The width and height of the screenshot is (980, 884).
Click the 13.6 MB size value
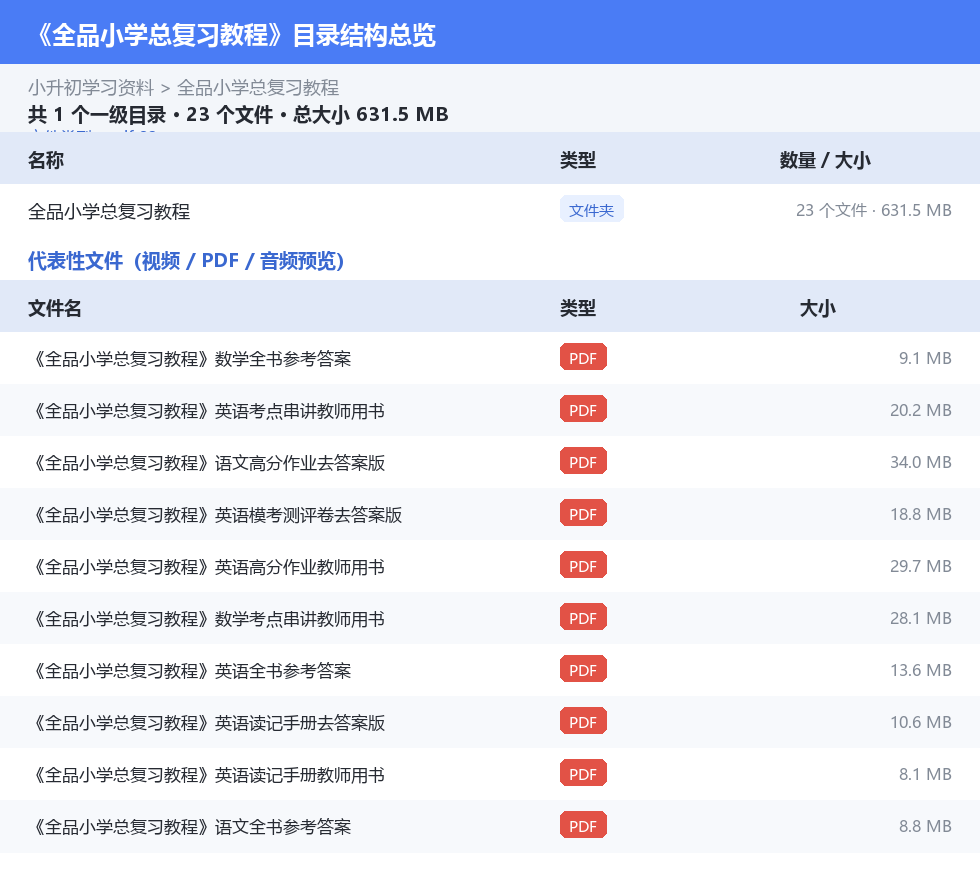click(921, 670)
